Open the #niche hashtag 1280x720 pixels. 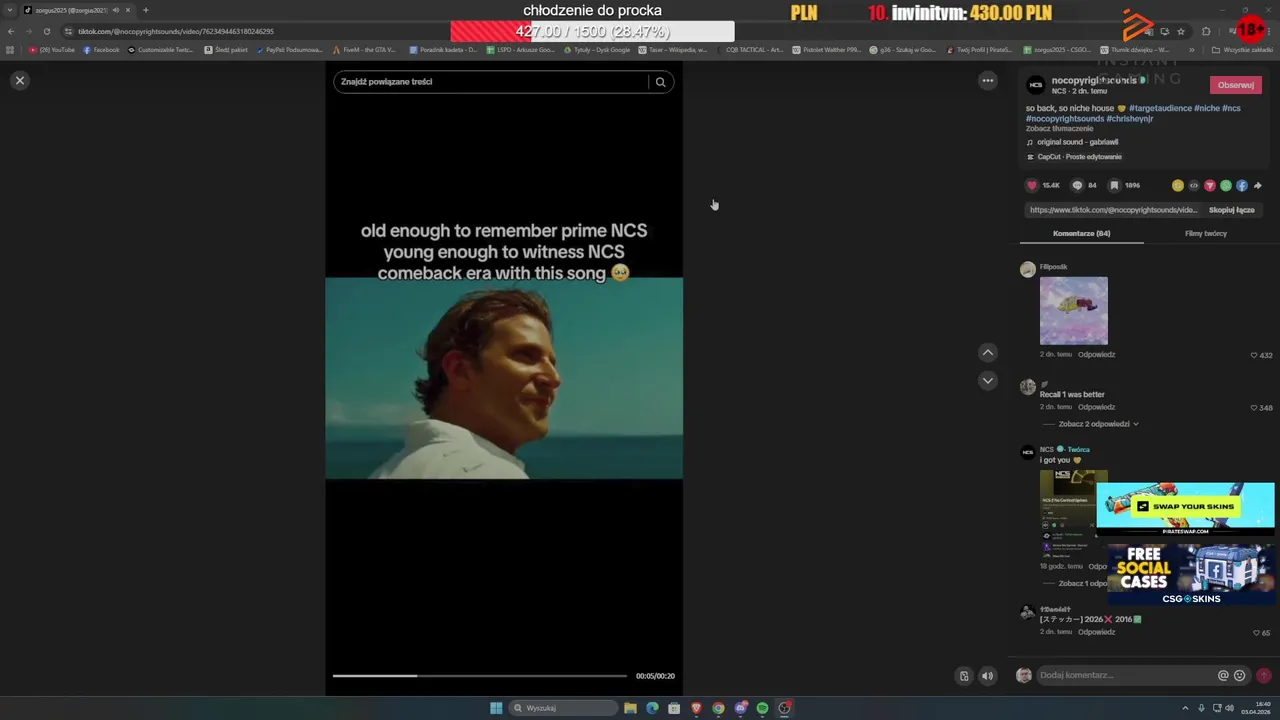coord(1207,108)
